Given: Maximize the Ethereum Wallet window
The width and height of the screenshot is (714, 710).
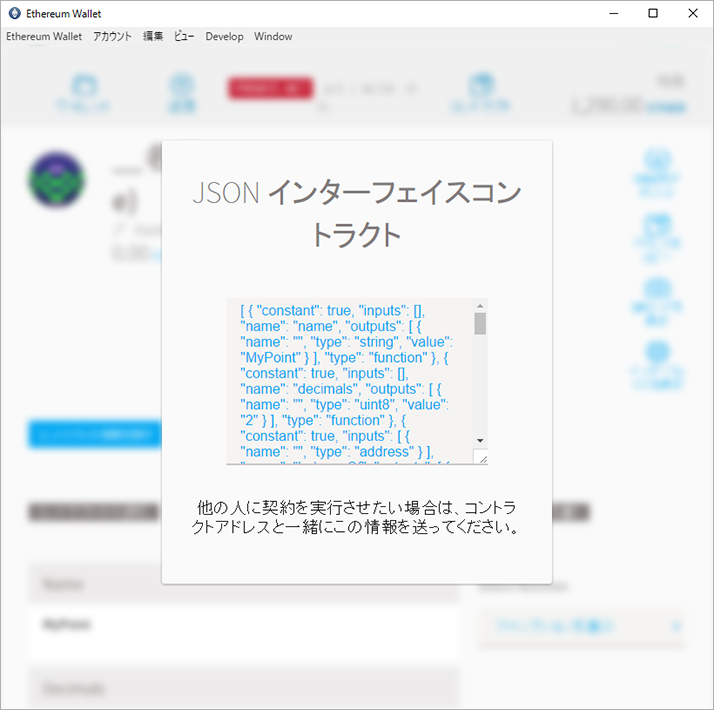Looking at the screenshot, I should (653, 14).
